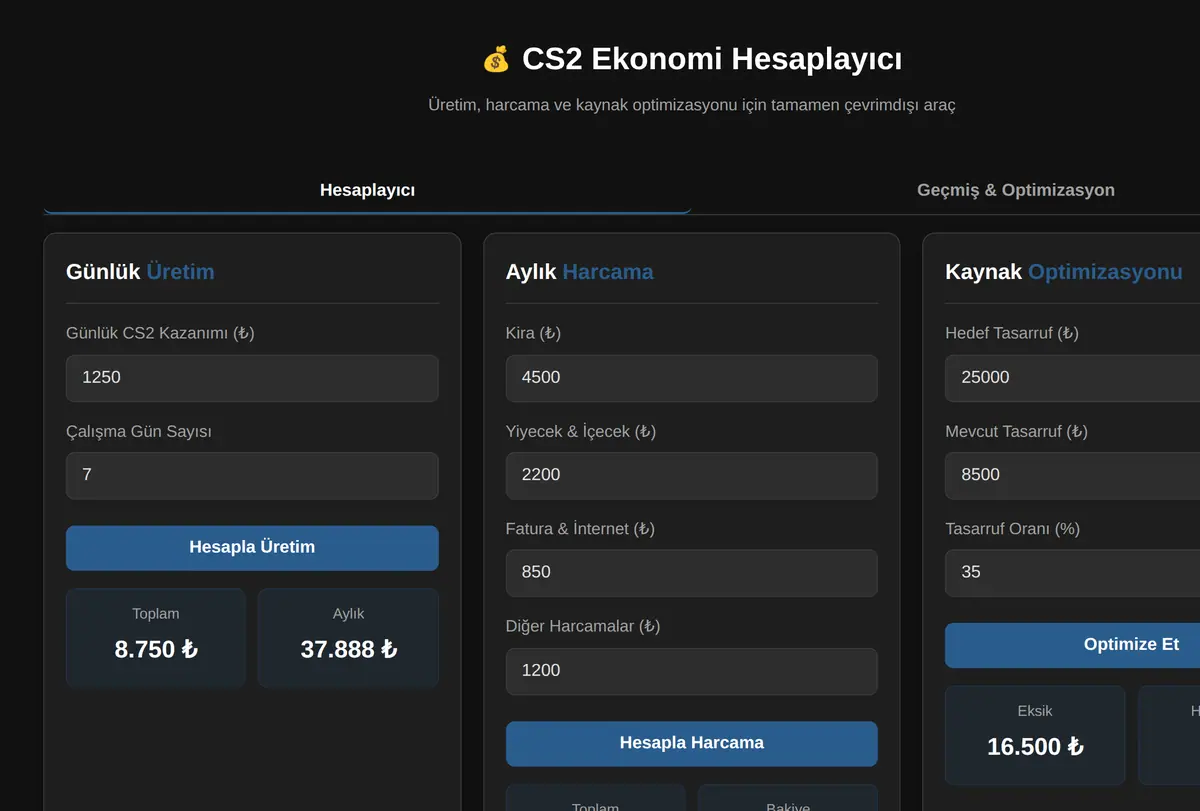Screen dimensions: 1200x811
Task: Click the Optimize Et button
Action: point(1072,645)
